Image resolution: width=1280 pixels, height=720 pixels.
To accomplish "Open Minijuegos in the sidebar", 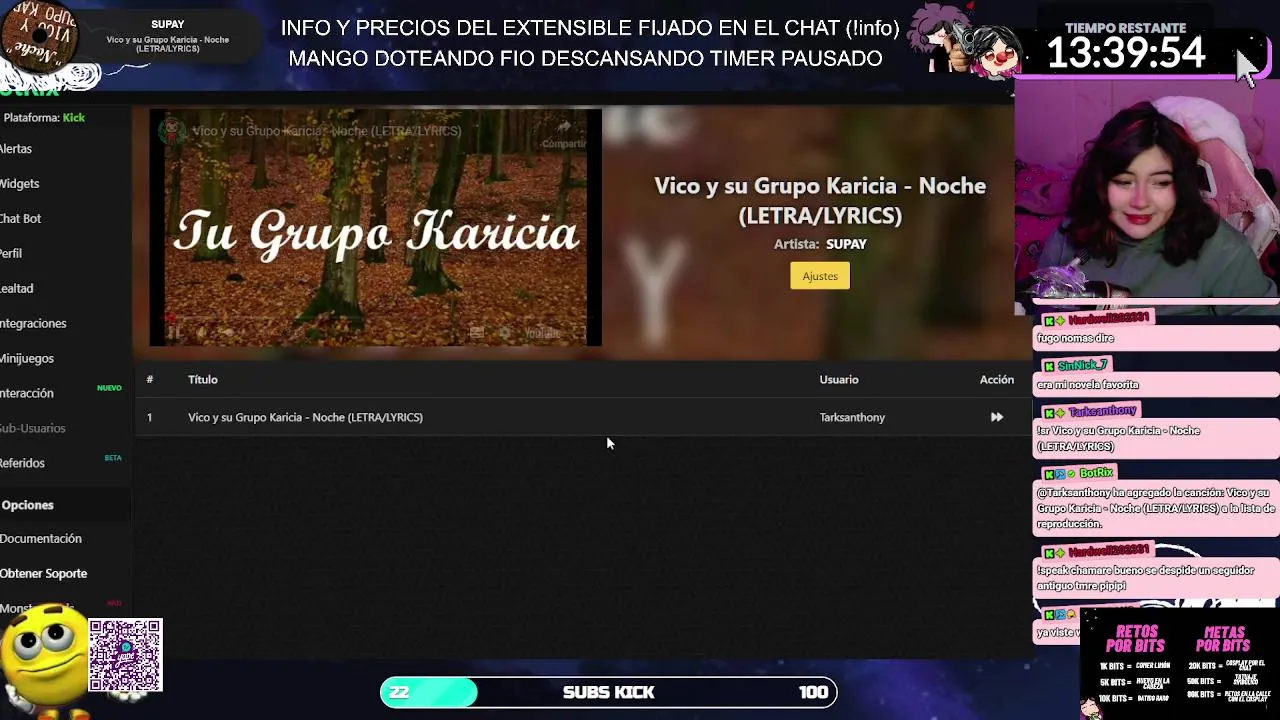I will pyautogui.click(x=27, y=359).
